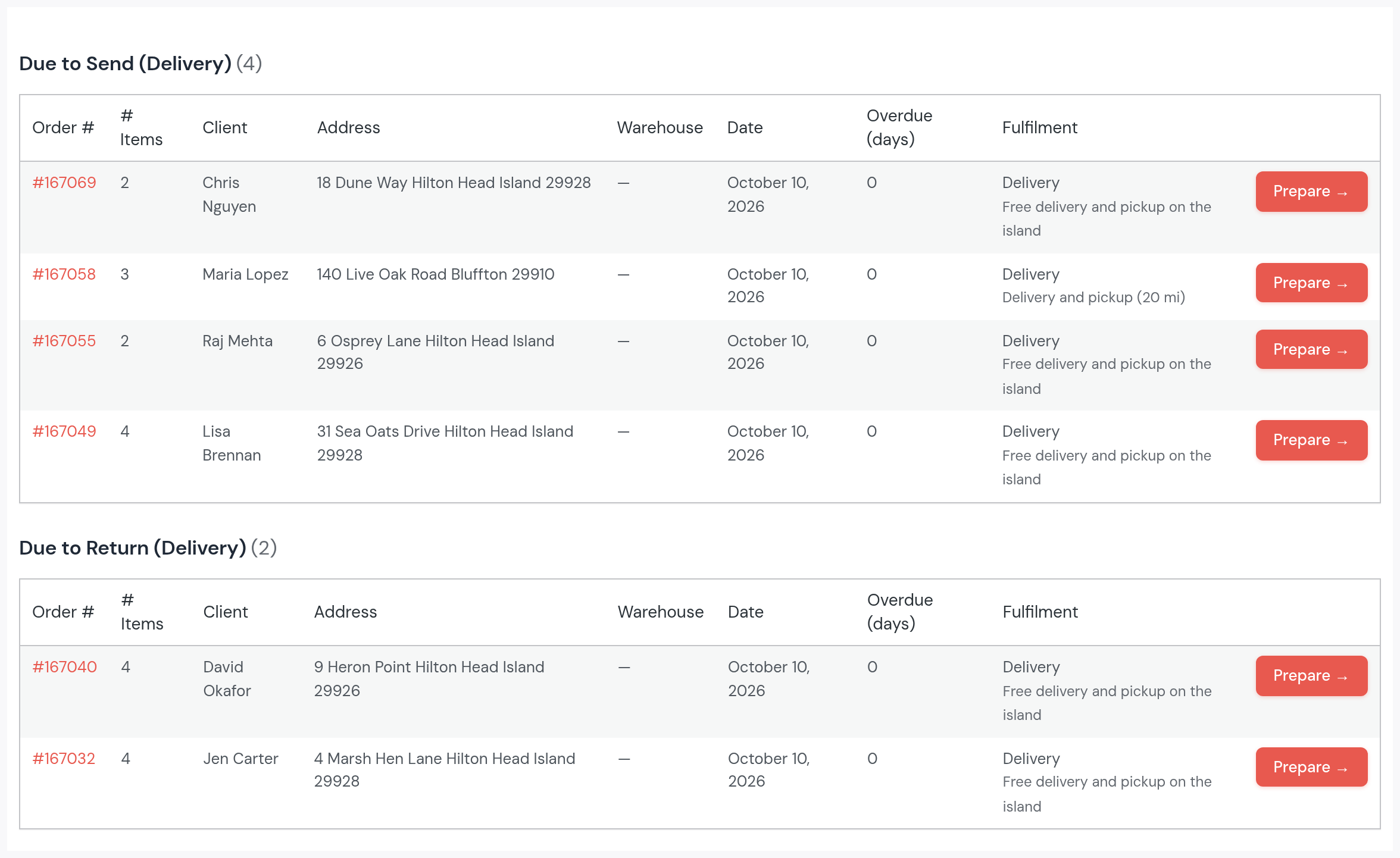This screenshot has height=858, width=1400.
Task: Click Prepare for Raj Mehta's order
Action: coord(1311,349)
